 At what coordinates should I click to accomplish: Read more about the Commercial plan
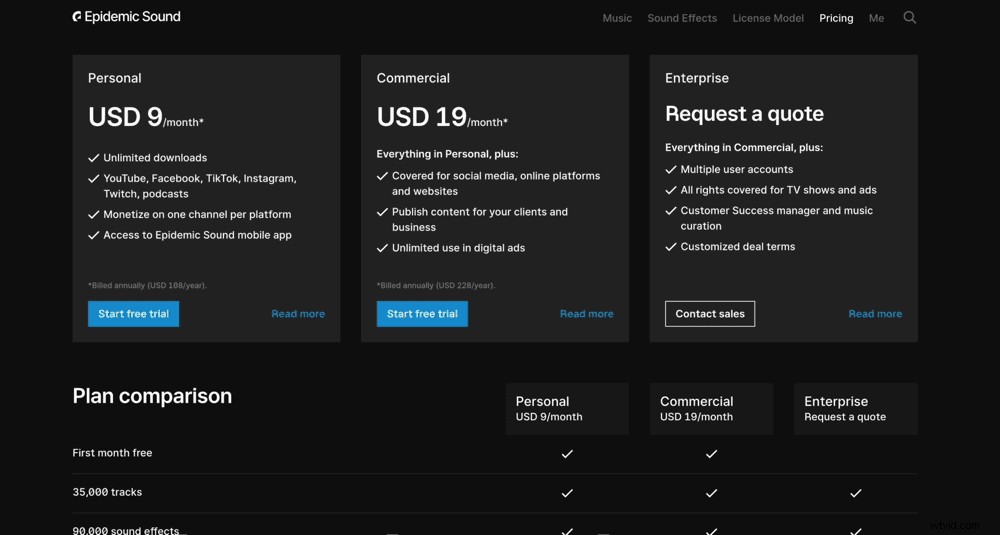[586, 314]
